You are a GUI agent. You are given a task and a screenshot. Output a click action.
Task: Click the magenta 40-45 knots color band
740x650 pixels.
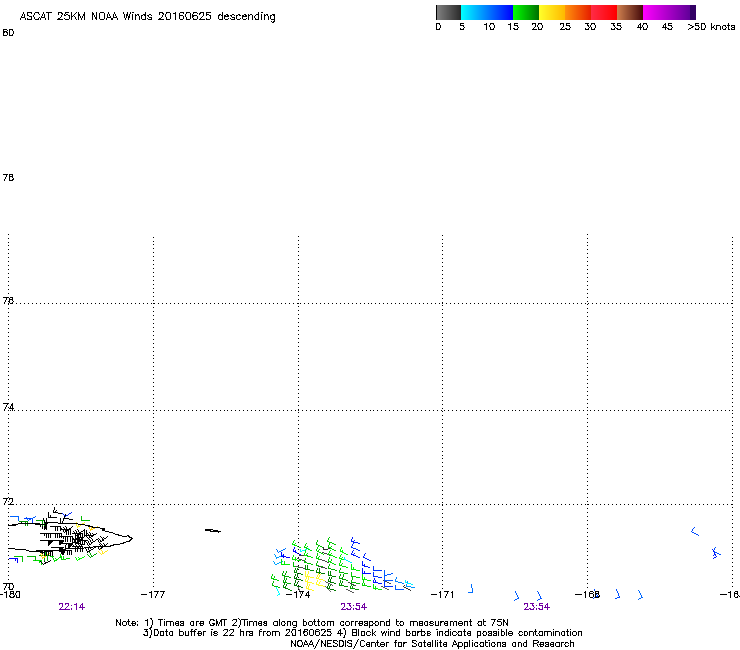pyautogui.click(x=656, y=12)
